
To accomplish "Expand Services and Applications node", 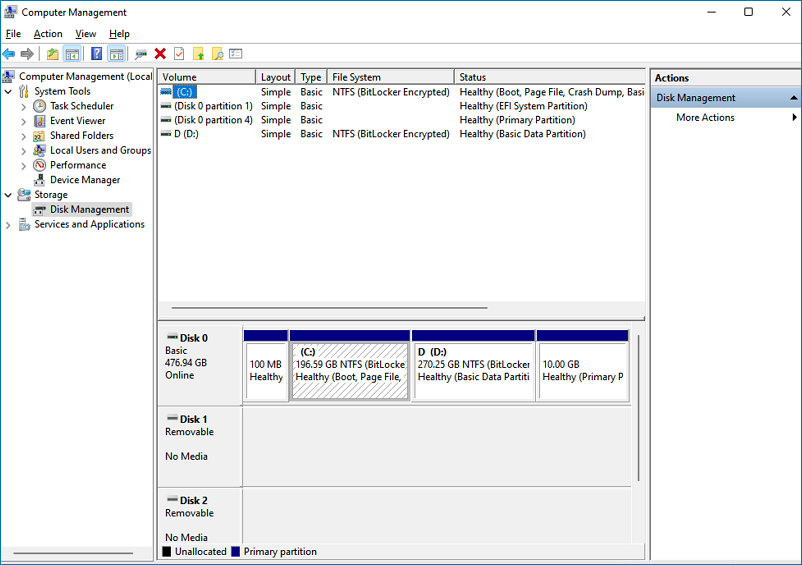I will [x=8, y=225].
